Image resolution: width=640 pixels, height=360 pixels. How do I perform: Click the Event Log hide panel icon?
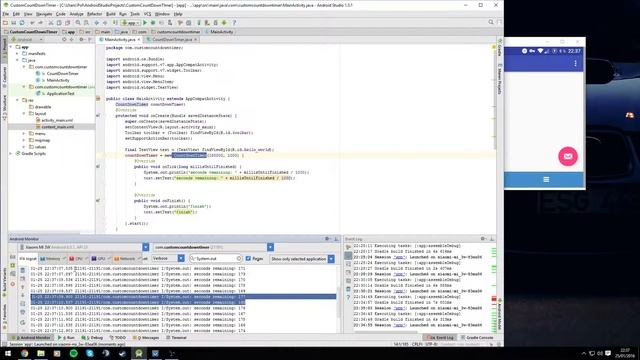pos(492,239)
